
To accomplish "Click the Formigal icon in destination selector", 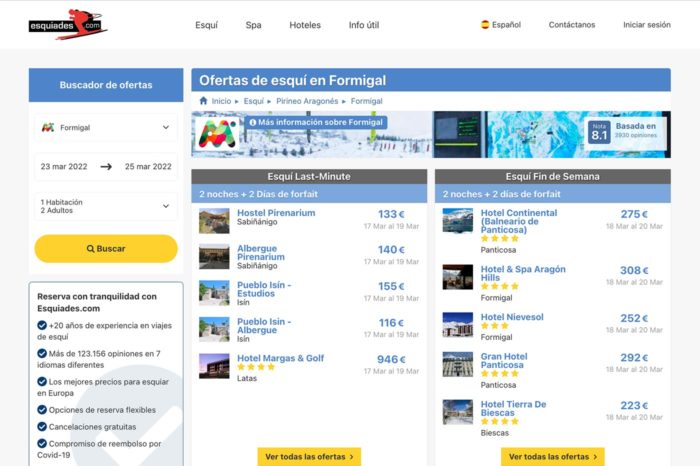I will [x=48, y=128].
